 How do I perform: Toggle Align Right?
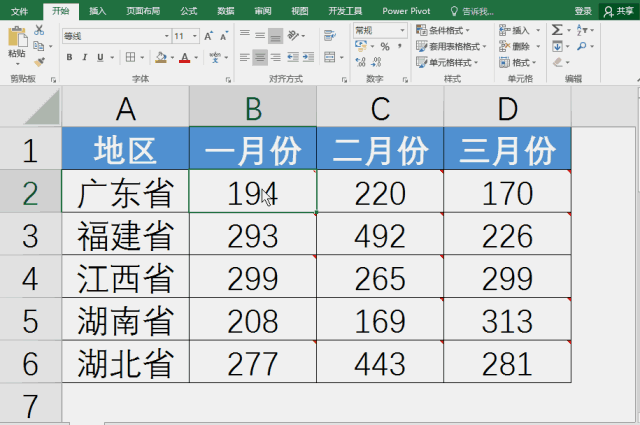[x=276, y=57]
